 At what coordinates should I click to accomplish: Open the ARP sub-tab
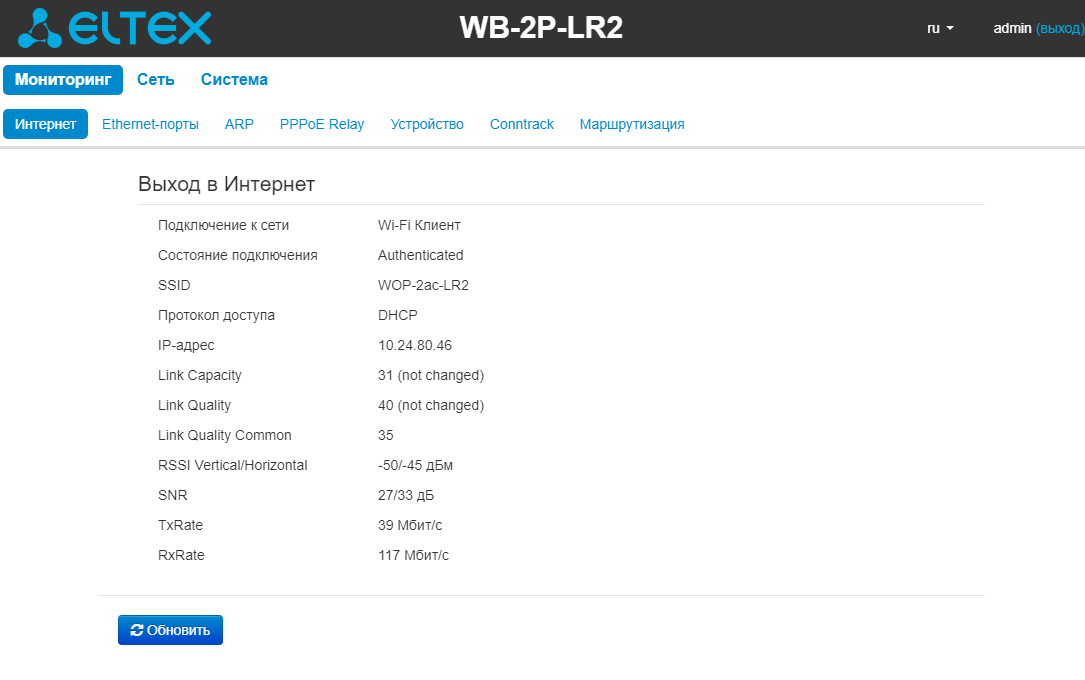pyautogui.click(x=239, y=124)
